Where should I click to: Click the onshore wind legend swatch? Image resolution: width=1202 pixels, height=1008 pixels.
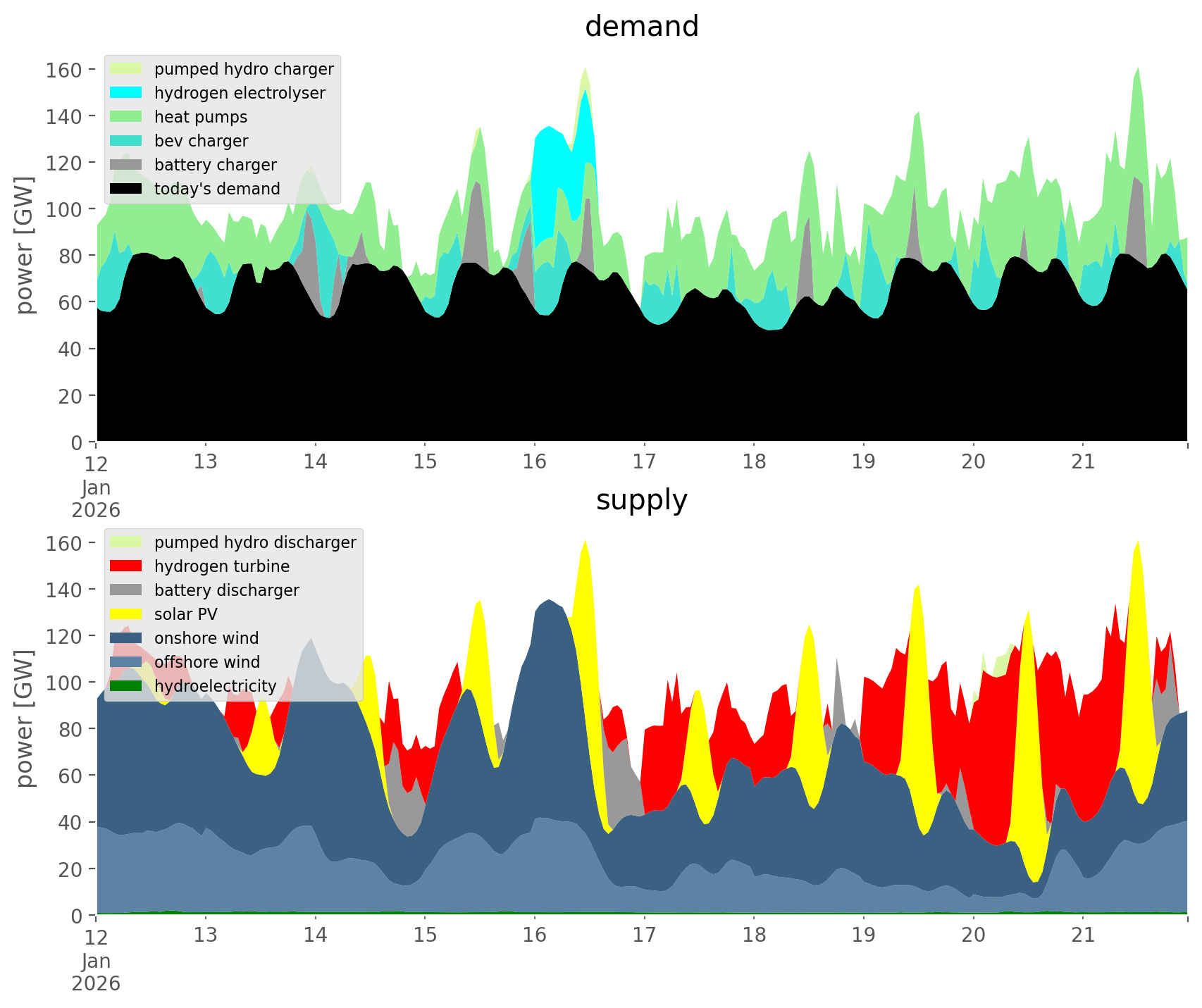127,638
